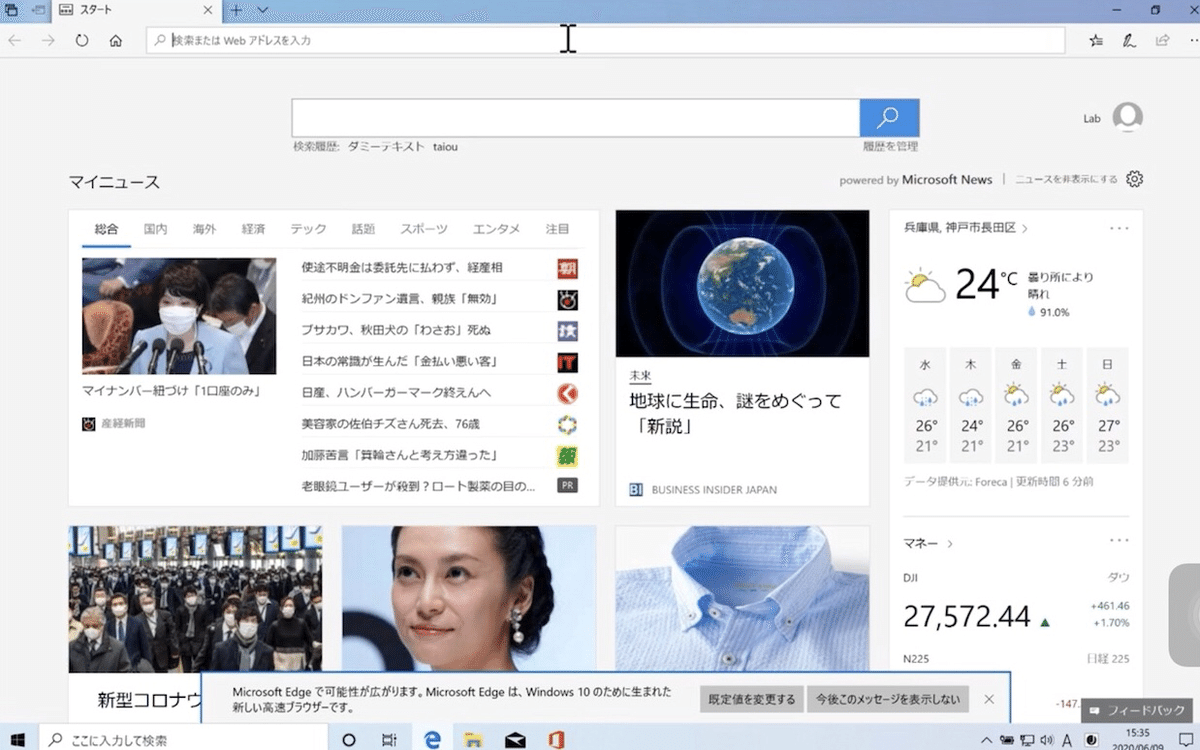
Task: Expand the マネー section chevron
Action: (x=950, y=544)
